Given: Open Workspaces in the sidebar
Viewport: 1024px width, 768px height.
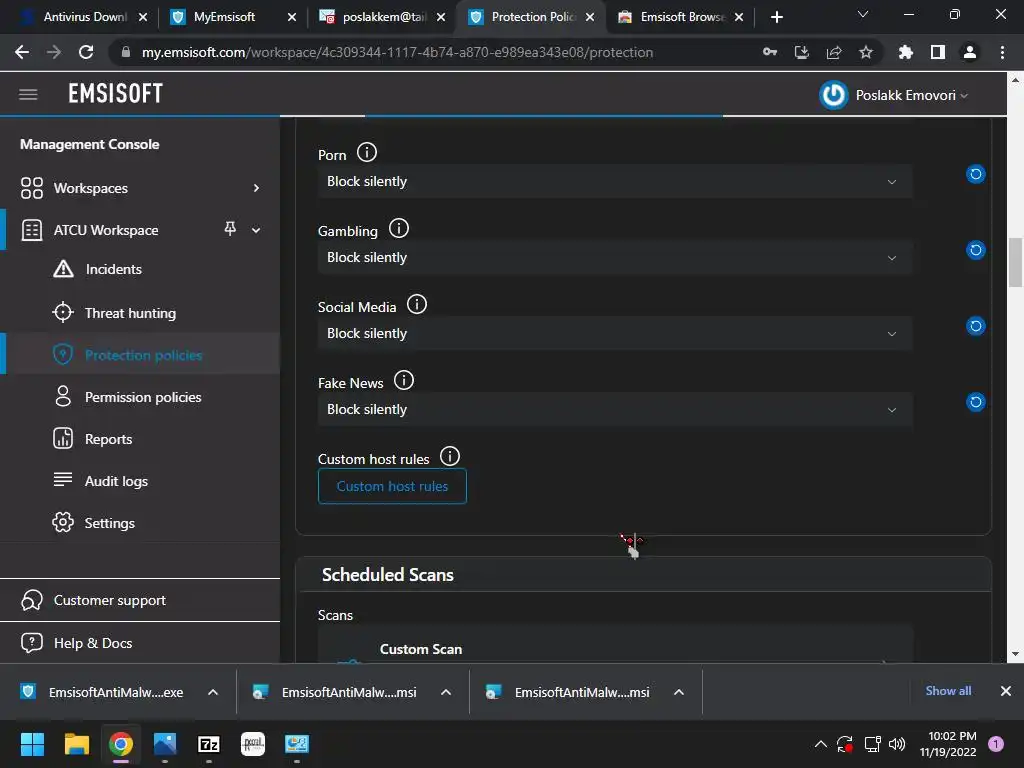Looking at the screenshot, I should pos(91,188).
